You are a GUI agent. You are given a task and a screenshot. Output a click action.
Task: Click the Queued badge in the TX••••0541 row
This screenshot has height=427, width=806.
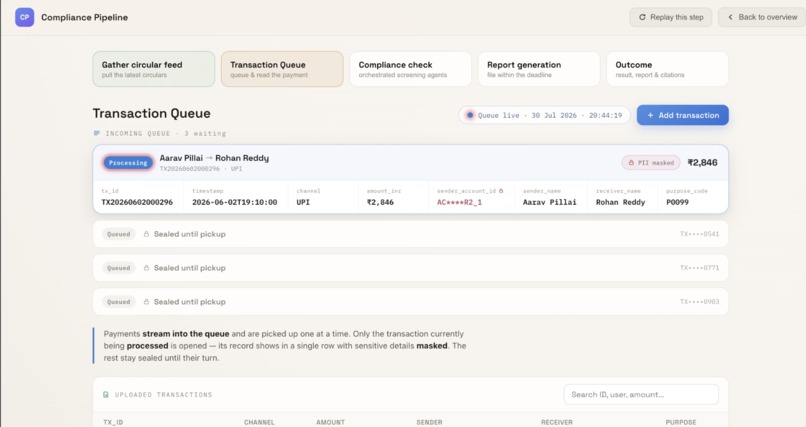119,234
